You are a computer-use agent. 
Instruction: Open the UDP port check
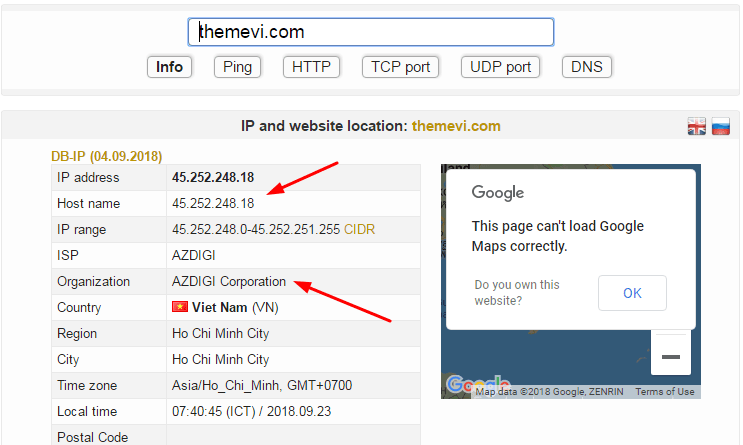pos(500,67)
